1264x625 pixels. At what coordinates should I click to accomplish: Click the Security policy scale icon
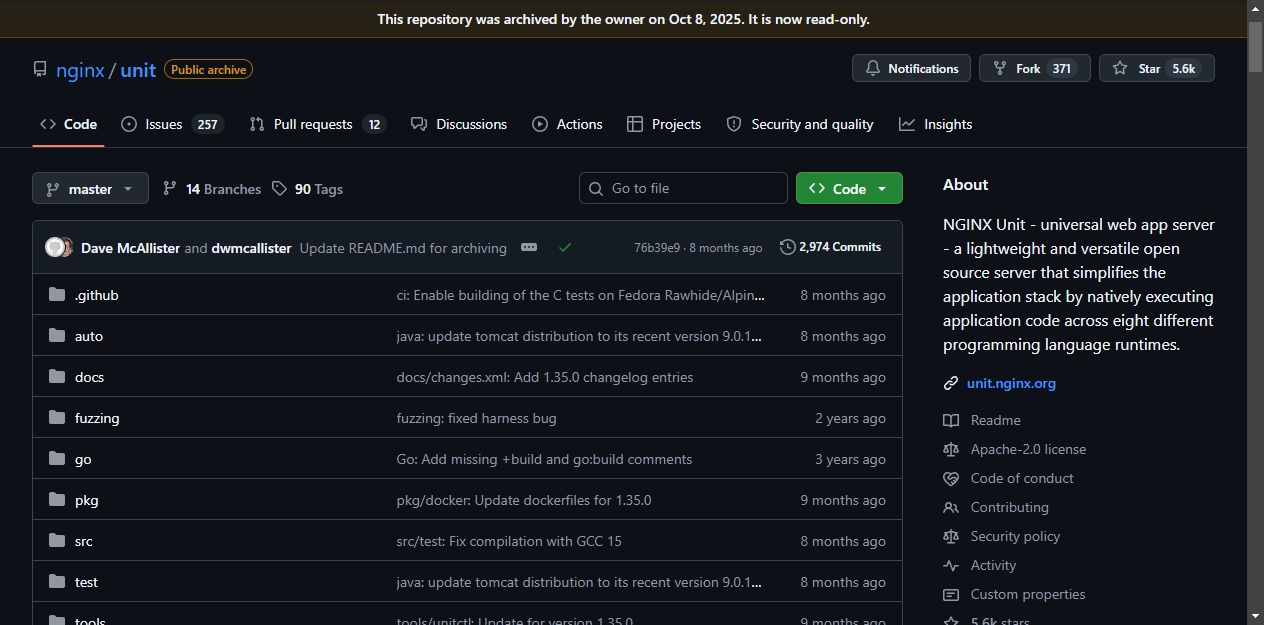pyautogui.click(x=951, y=536)
